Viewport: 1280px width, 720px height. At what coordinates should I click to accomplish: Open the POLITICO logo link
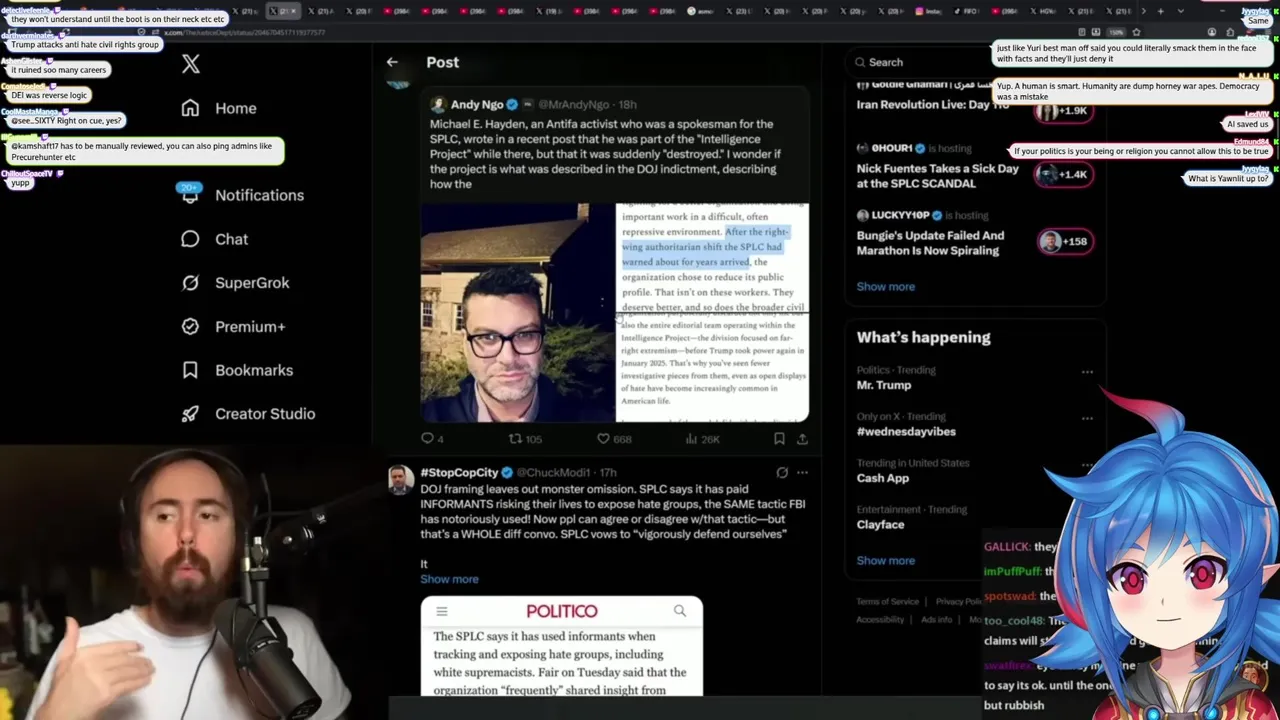[562, 611]
